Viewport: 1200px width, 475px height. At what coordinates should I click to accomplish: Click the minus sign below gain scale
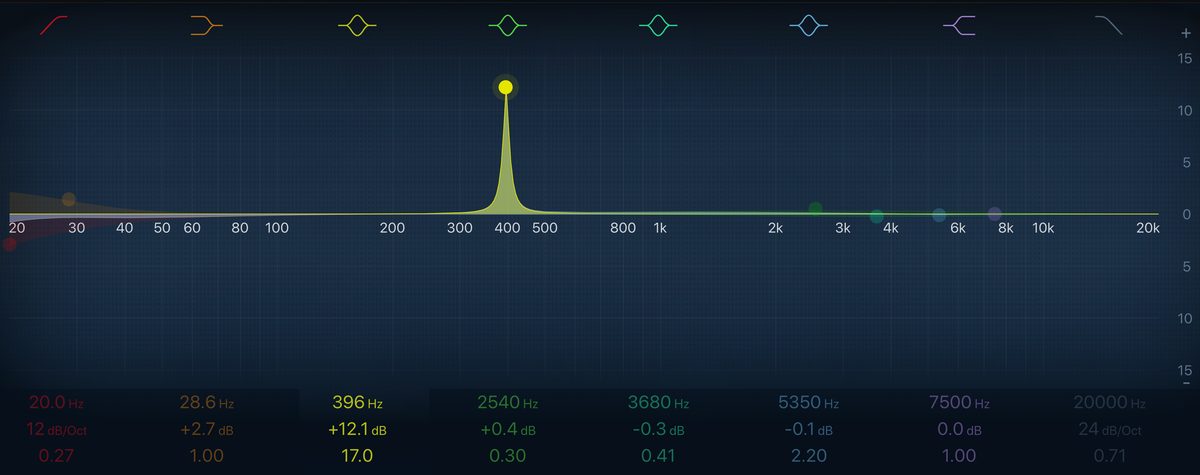tap(1185, 381)
